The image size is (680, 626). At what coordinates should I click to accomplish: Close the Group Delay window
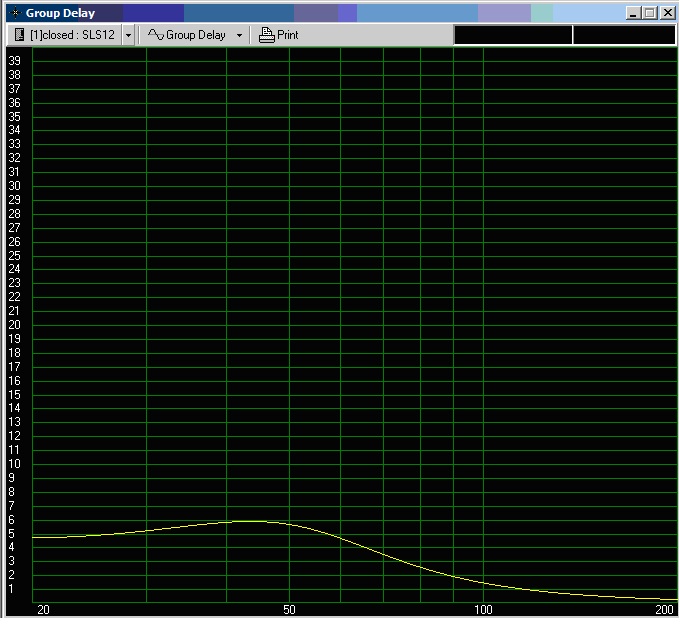point(665,13)
